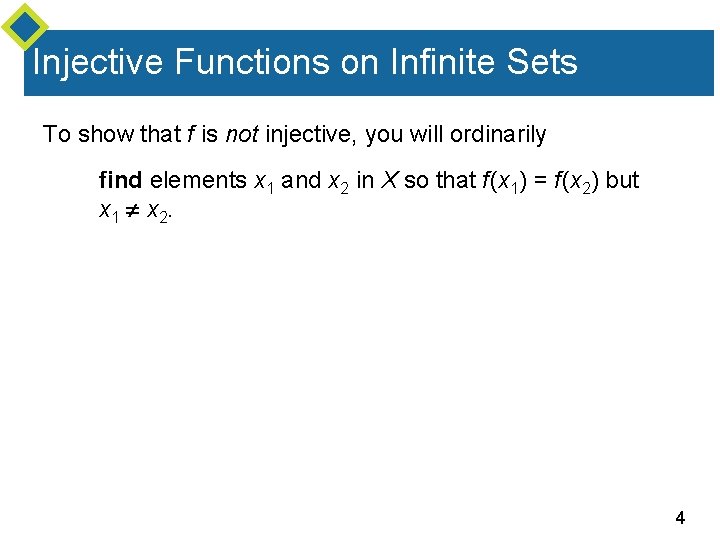
Task: Click the italic capital X symbol
Action: point(390,180)
